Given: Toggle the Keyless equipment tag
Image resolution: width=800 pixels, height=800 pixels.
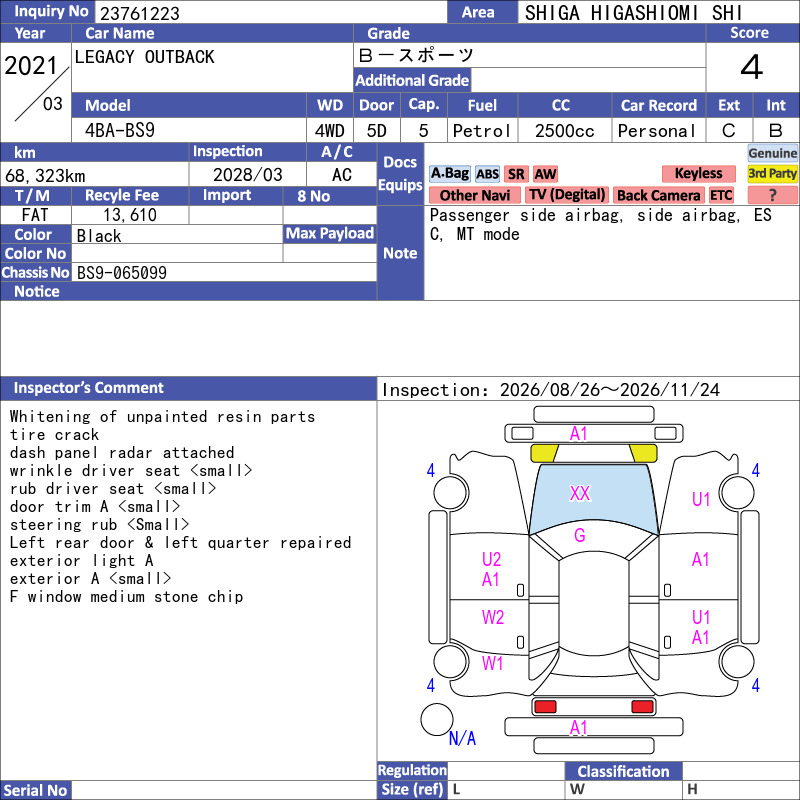Looking at the screenshot, I should [x=698, y=174].
